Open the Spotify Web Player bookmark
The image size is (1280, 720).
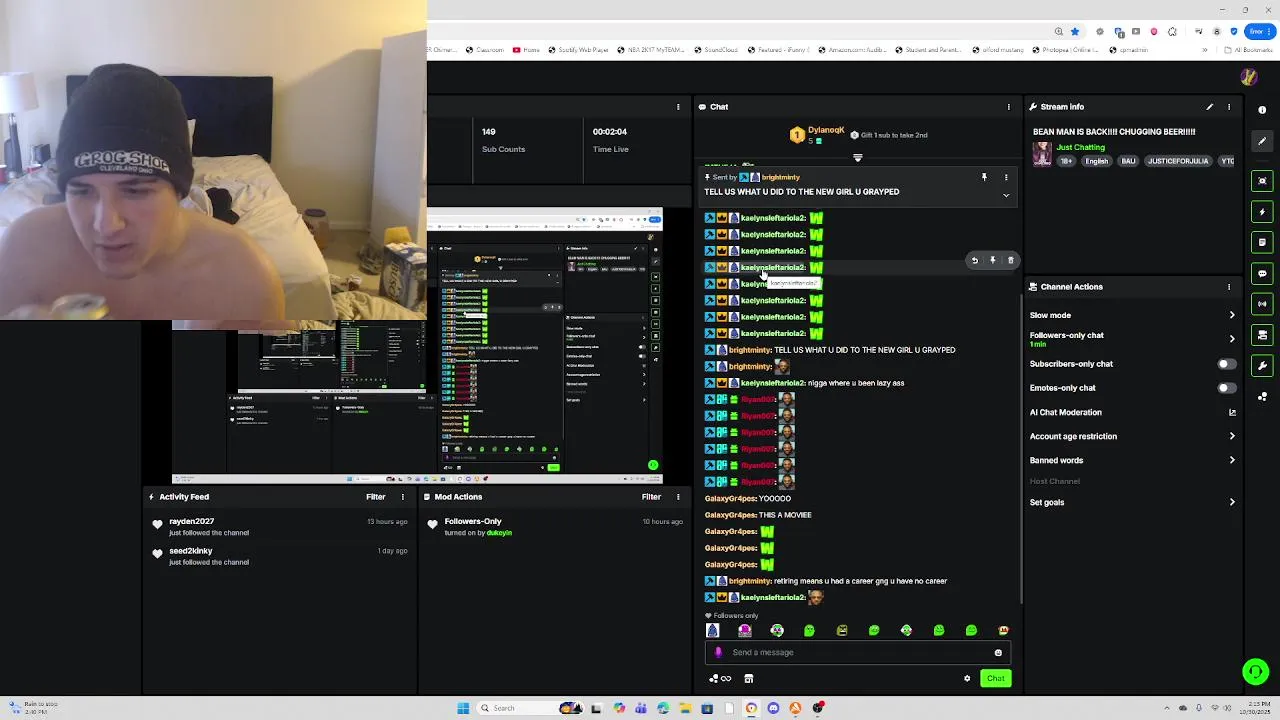coord(579,50)
